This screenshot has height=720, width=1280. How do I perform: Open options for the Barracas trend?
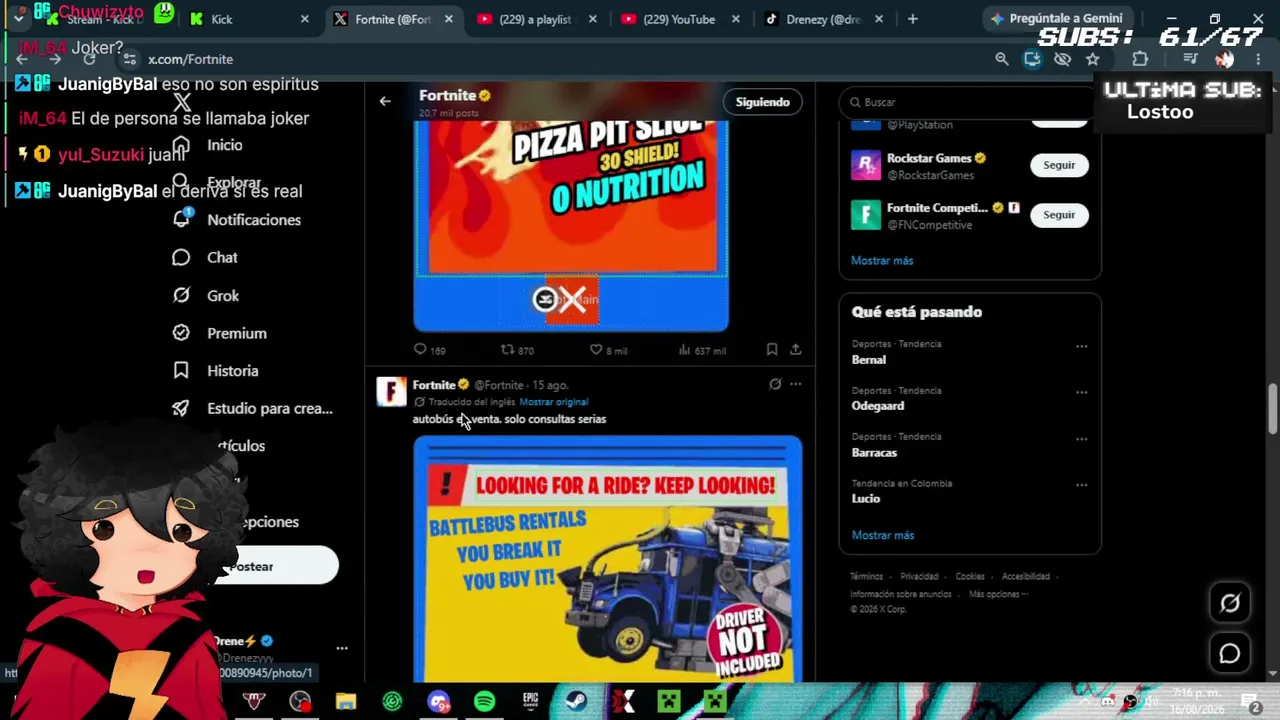tap(1081, 439)
